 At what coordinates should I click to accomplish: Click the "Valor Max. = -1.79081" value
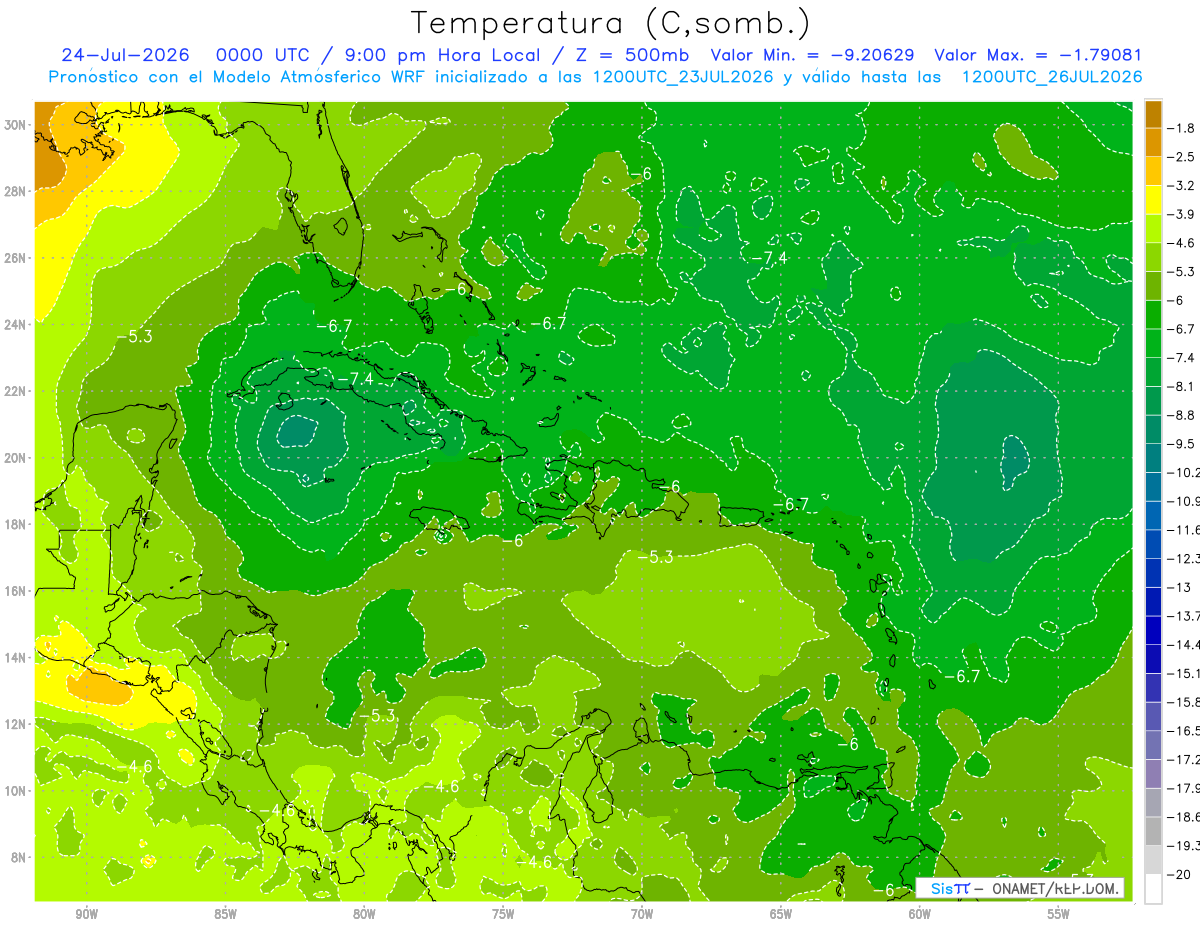tap(1037, 55)
